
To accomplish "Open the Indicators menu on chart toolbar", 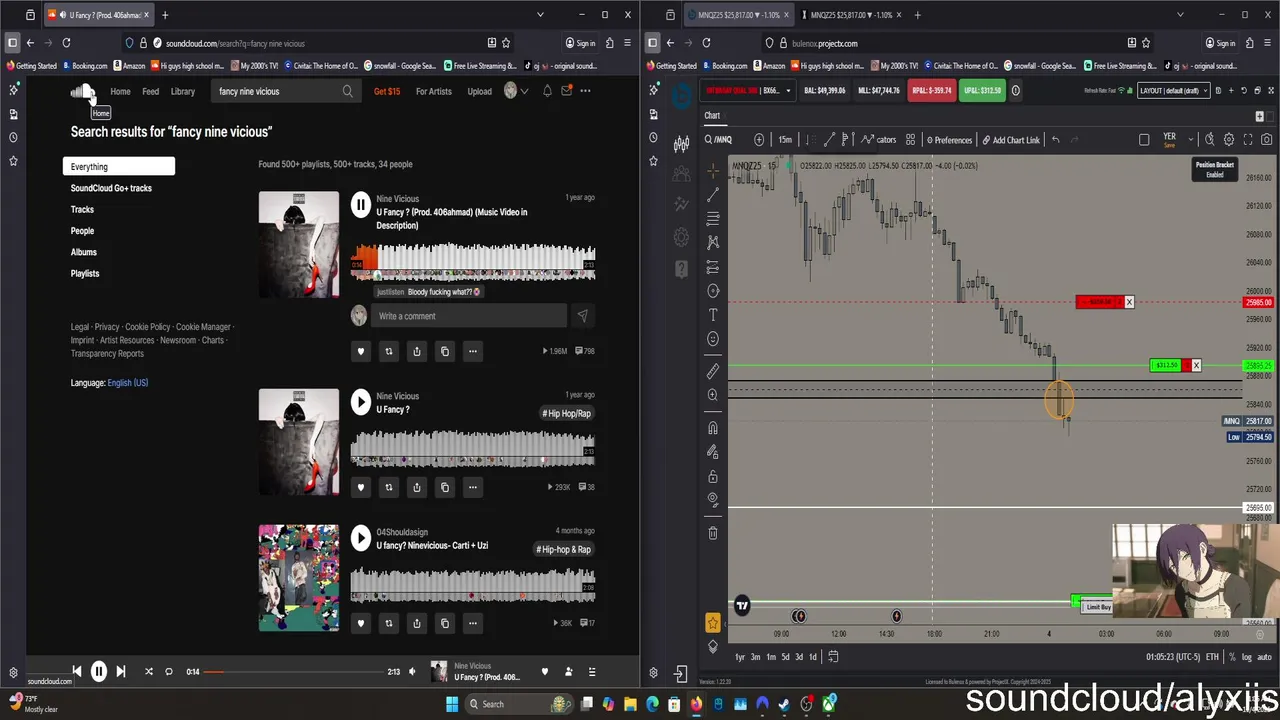I will (x=879, y=140).
